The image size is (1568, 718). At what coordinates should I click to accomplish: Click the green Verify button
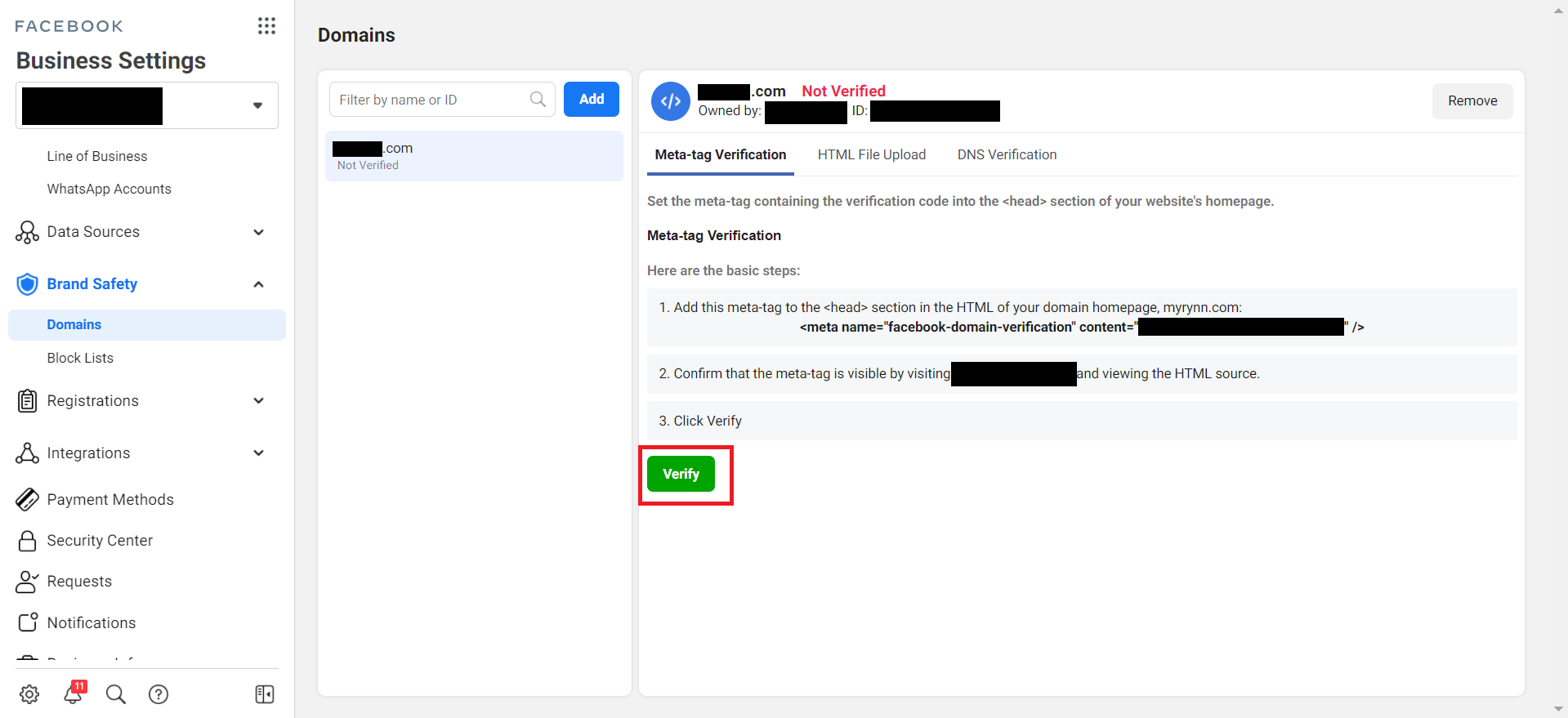681,474
